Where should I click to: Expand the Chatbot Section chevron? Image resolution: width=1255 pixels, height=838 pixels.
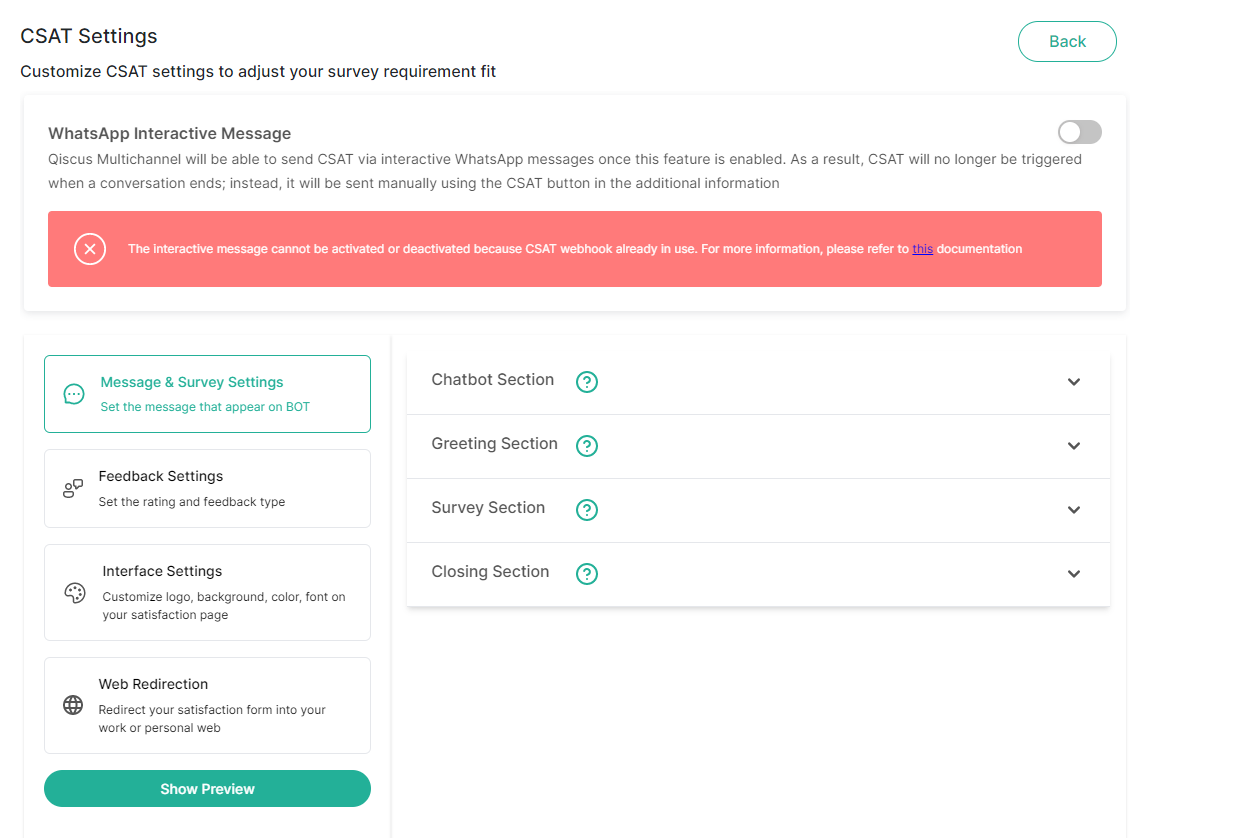(1074, 382)
